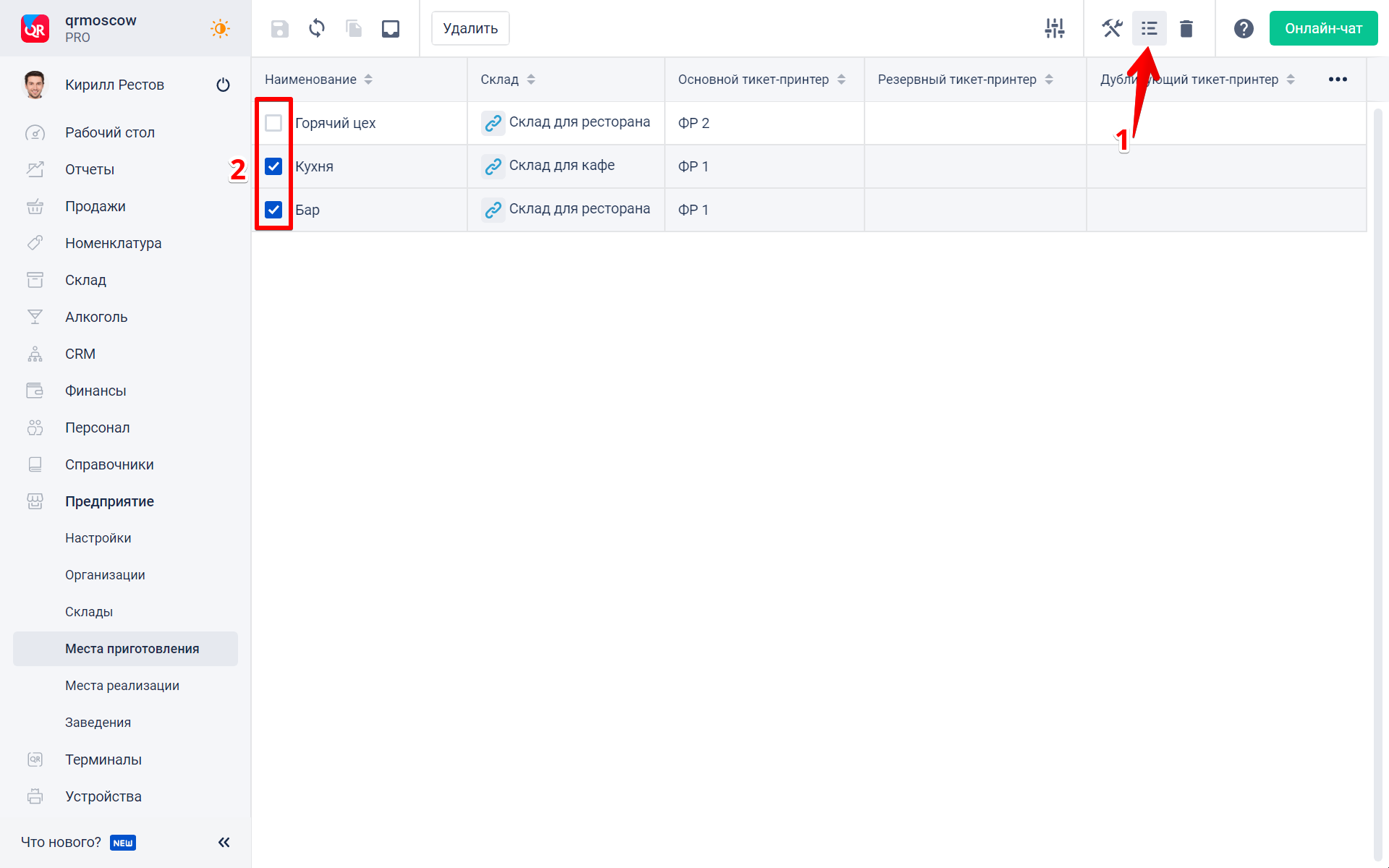Image resolution: width=1389 pixels, height=868 pixels.
Task: Click the Кухня name cell
Action: point(314,166)
